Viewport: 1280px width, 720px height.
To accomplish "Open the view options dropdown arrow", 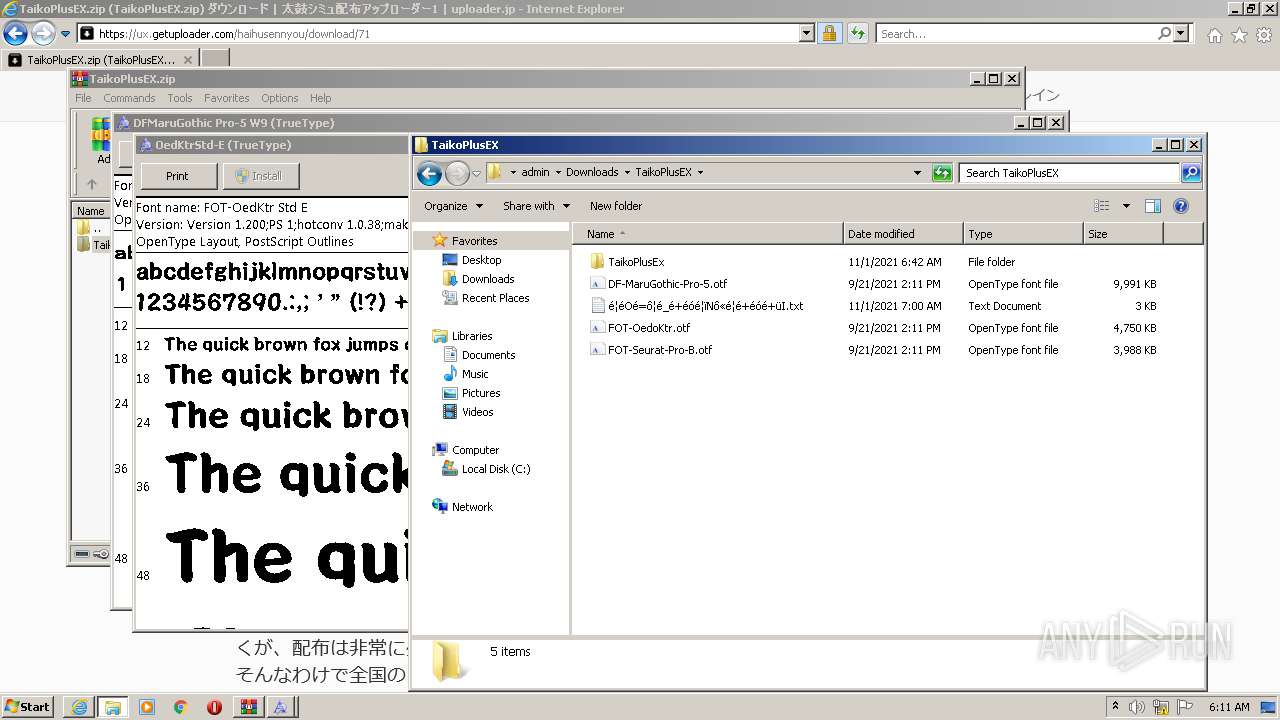I will (x=1126, y=206).
